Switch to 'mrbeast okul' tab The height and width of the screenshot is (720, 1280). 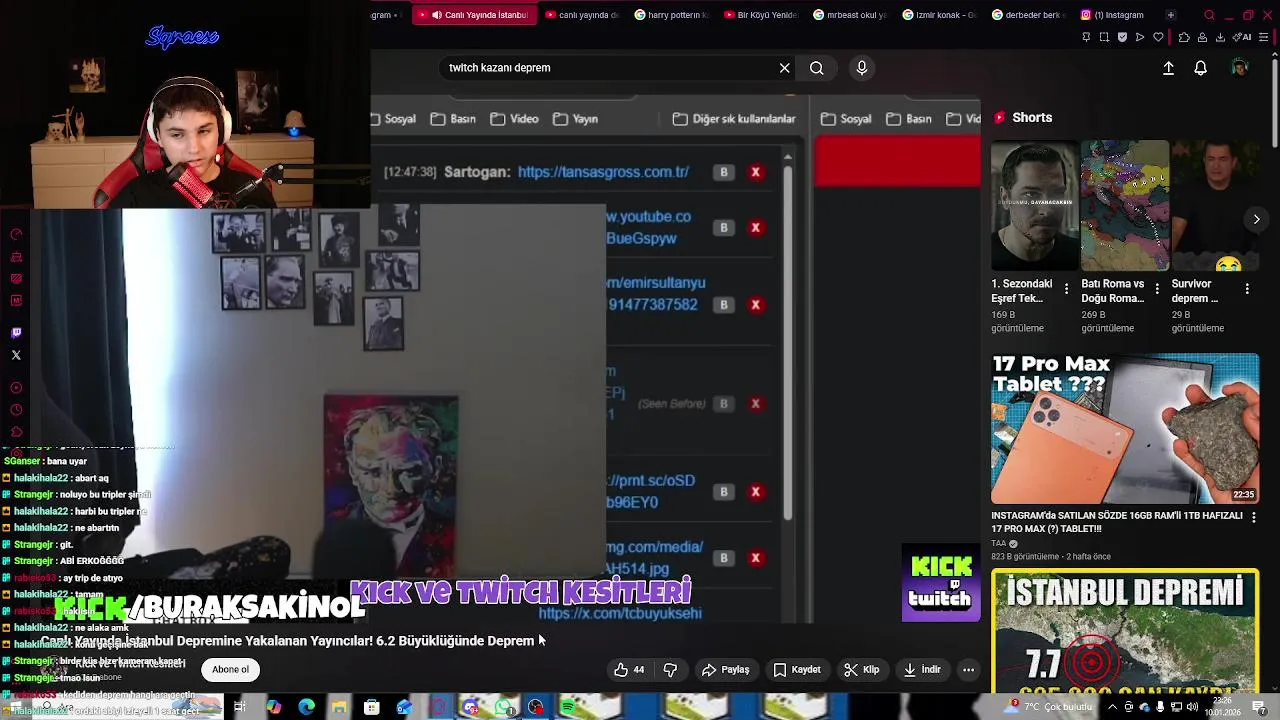850,15
